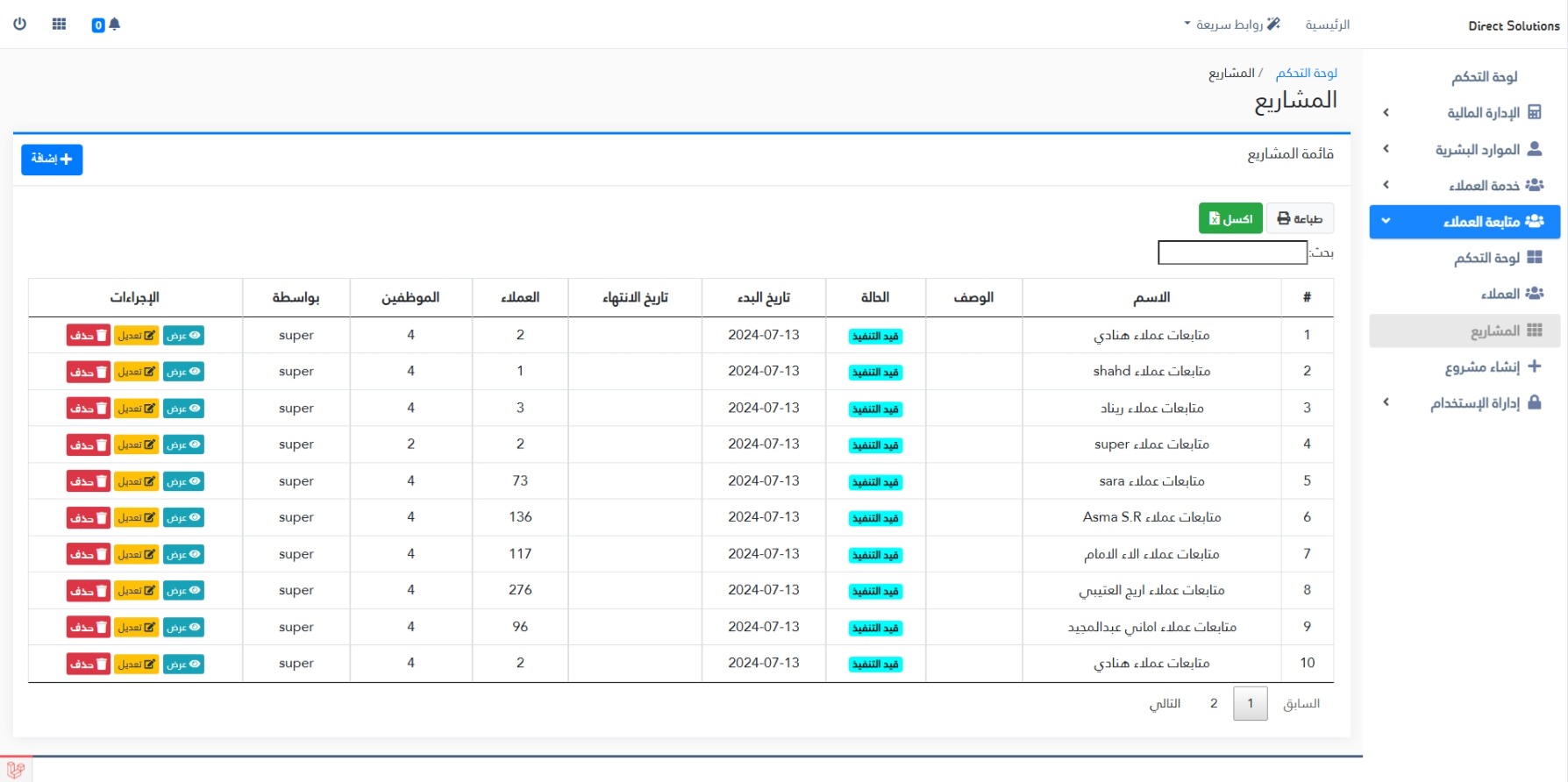Click the Laravel debug icon at bottom left
The image size is (1568, 782).
[x=16, y=771]
